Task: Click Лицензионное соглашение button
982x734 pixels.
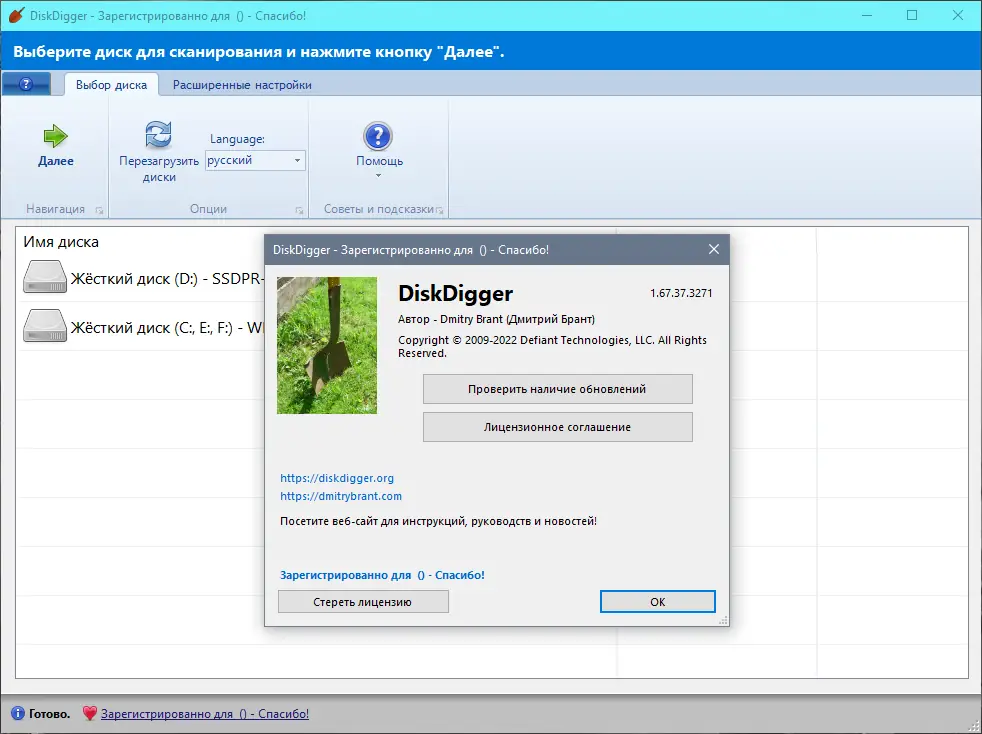Action: pos(557,427)
